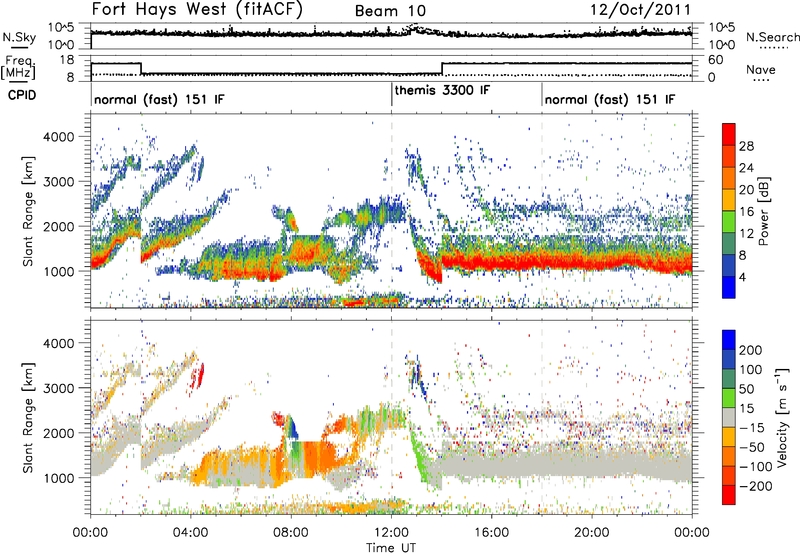Click the dashed 18:00 marker in the velocity panel

tap(542, 417)
